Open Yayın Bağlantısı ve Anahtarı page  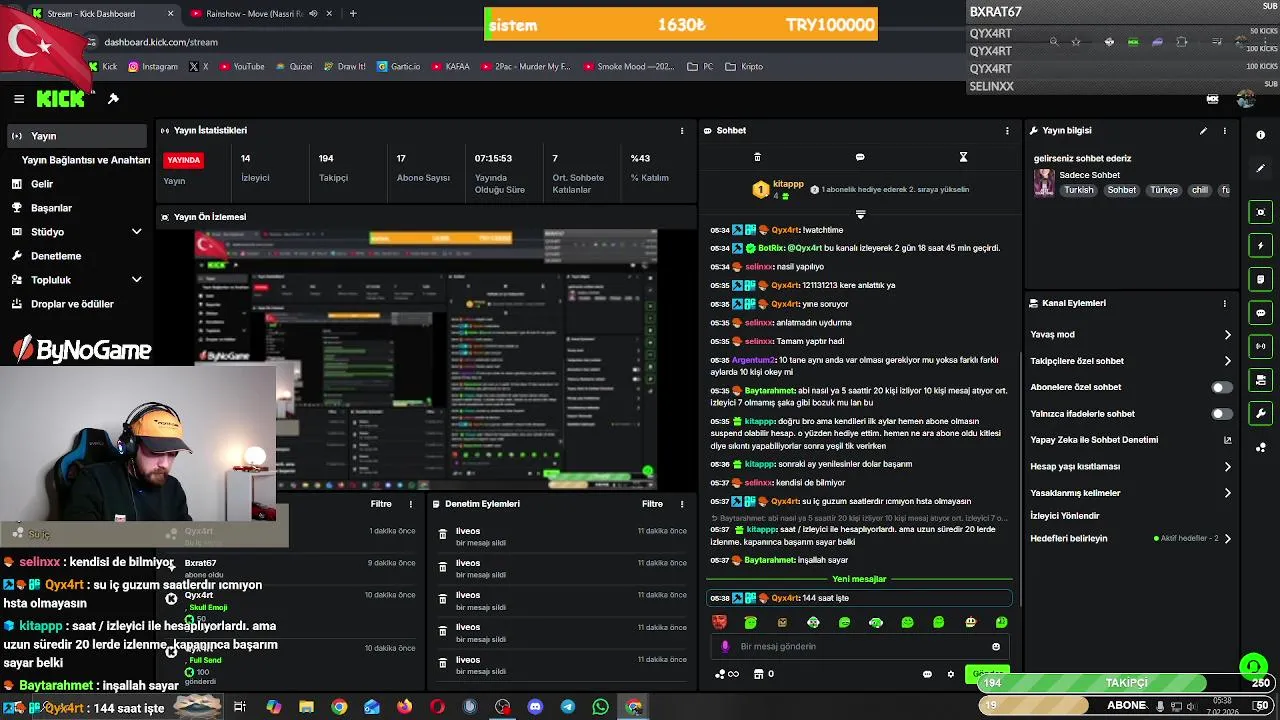[86, 160]
